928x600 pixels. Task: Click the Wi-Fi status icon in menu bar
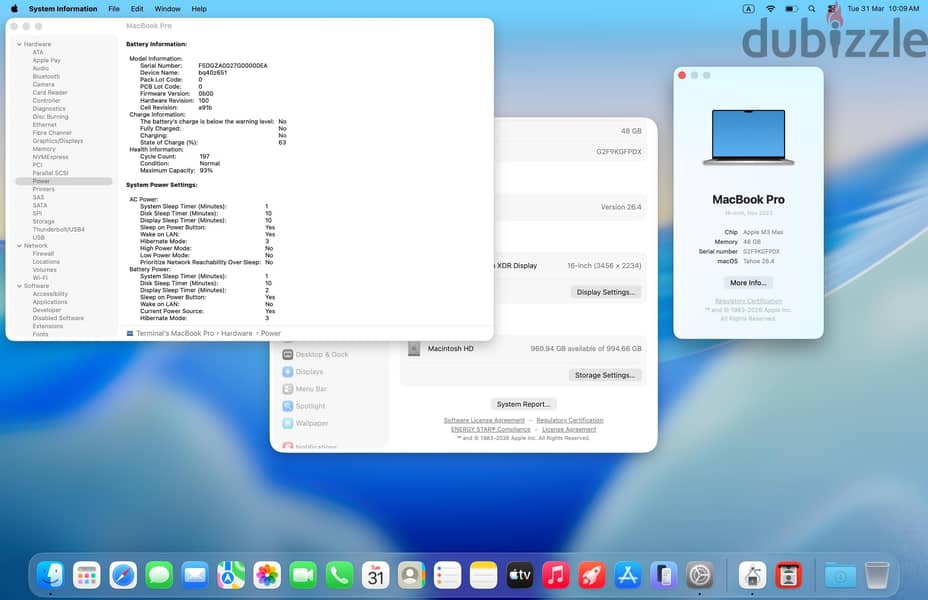pyautogui.click(x=770, y=9)
